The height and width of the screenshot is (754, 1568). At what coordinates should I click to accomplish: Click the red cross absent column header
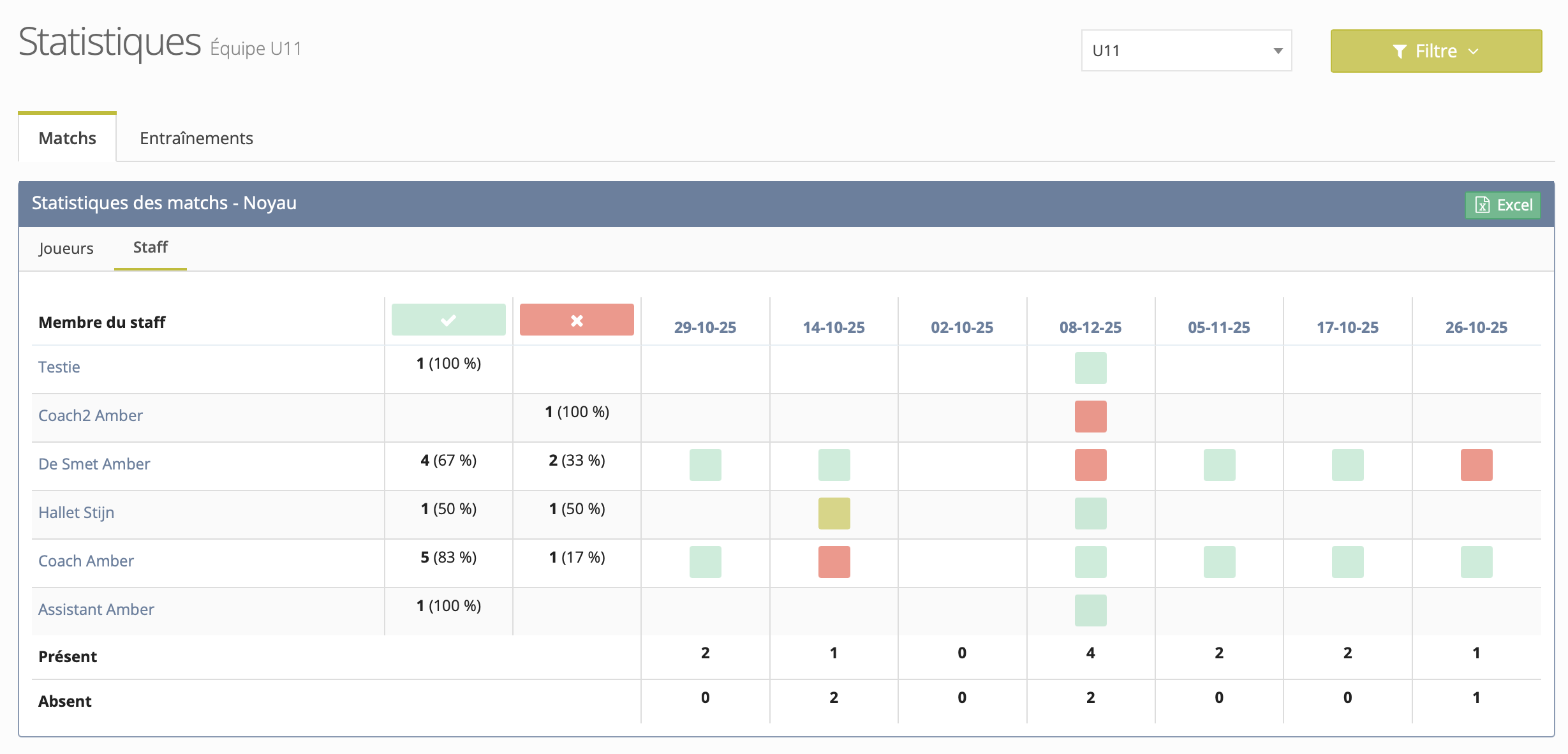[577, 320]
